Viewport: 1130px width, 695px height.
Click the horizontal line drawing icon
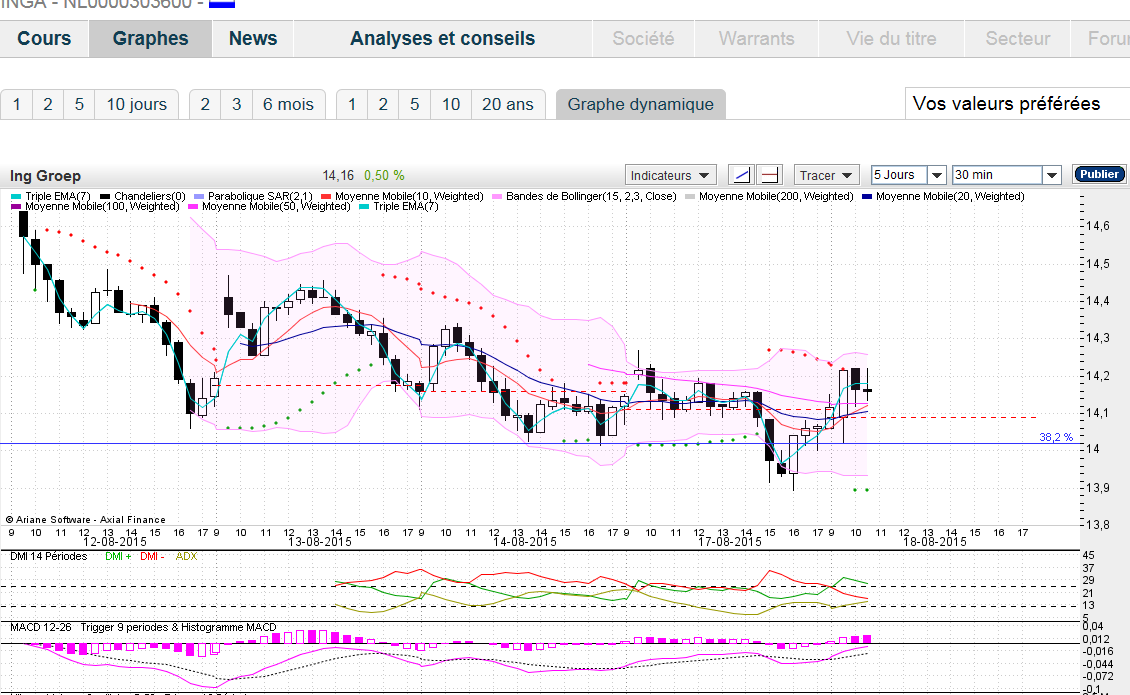click(x=769, y=175)
